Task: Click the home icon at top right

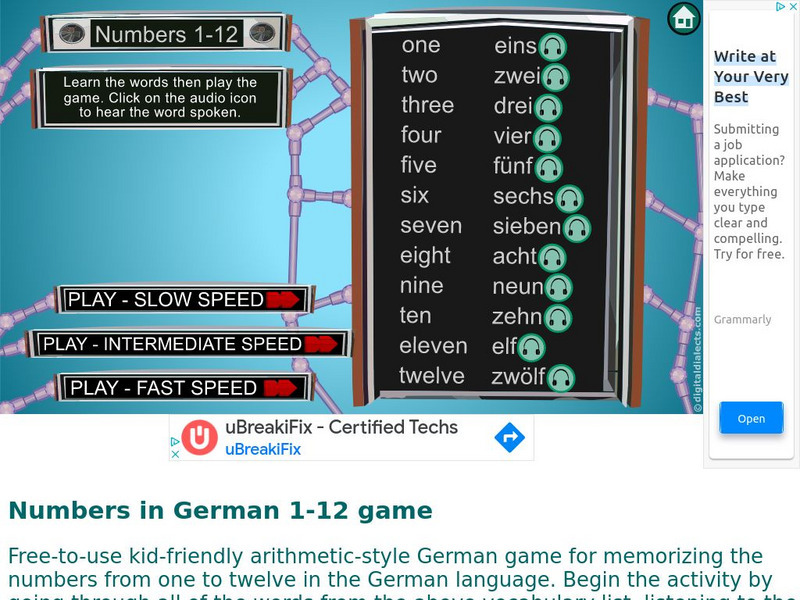Action: click(684, 18)
